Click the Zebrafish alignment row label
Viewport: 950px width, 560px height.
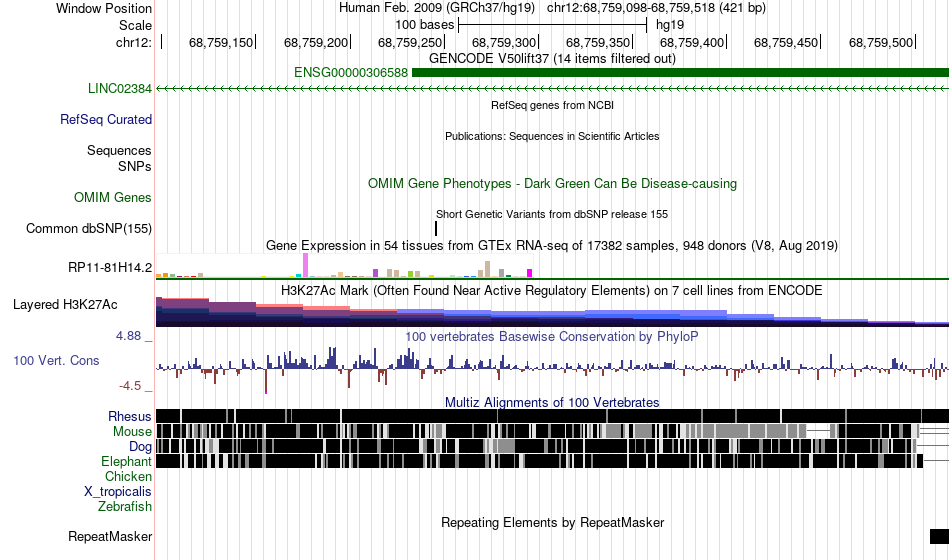[x=125, y=506]
